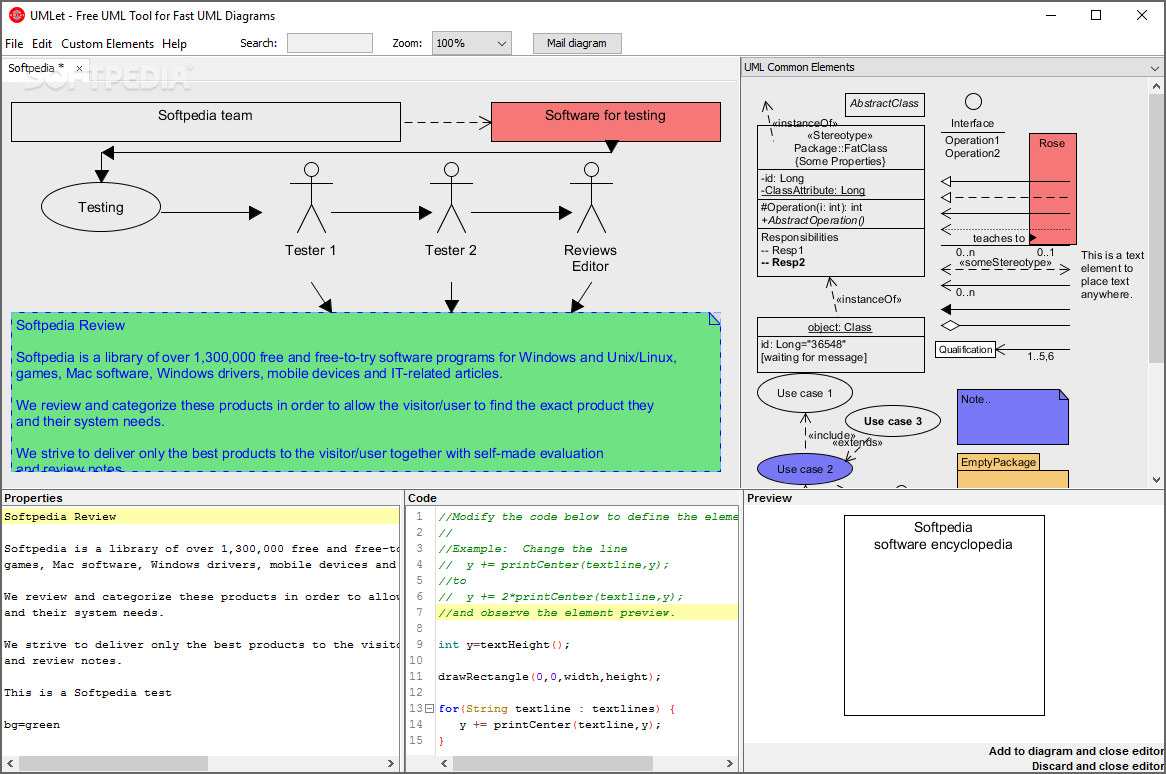The width and height of the screenshot is (1166, 774).
Task: Click the Code panel scrollbar right arrow
Action: 729,764
